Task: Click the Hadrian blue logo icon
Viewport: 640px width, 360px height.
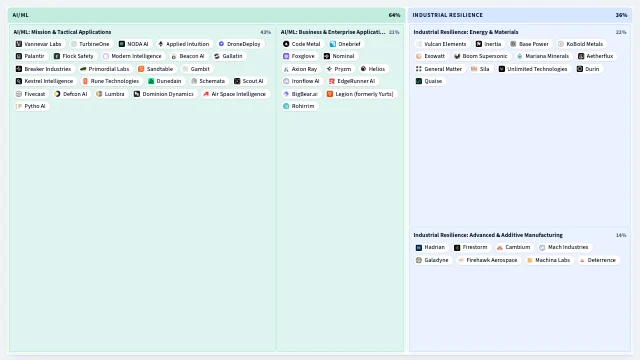Action: pyautogui.click(x=419, y=247)
